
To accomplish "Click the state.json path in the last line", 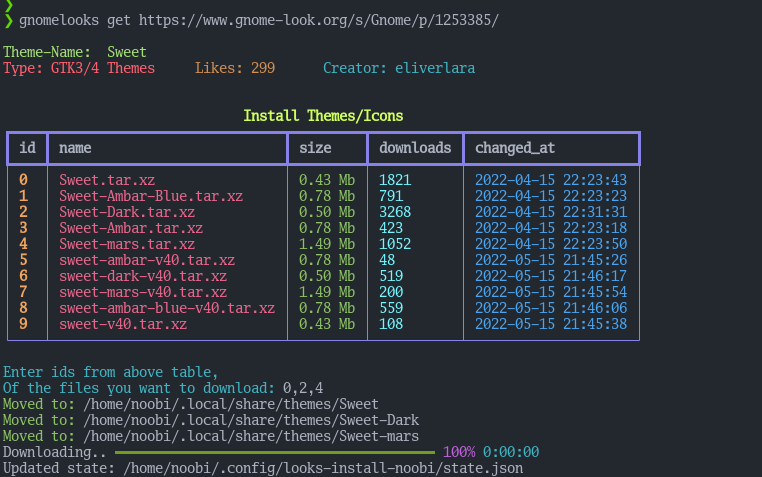I will [323, 469].
